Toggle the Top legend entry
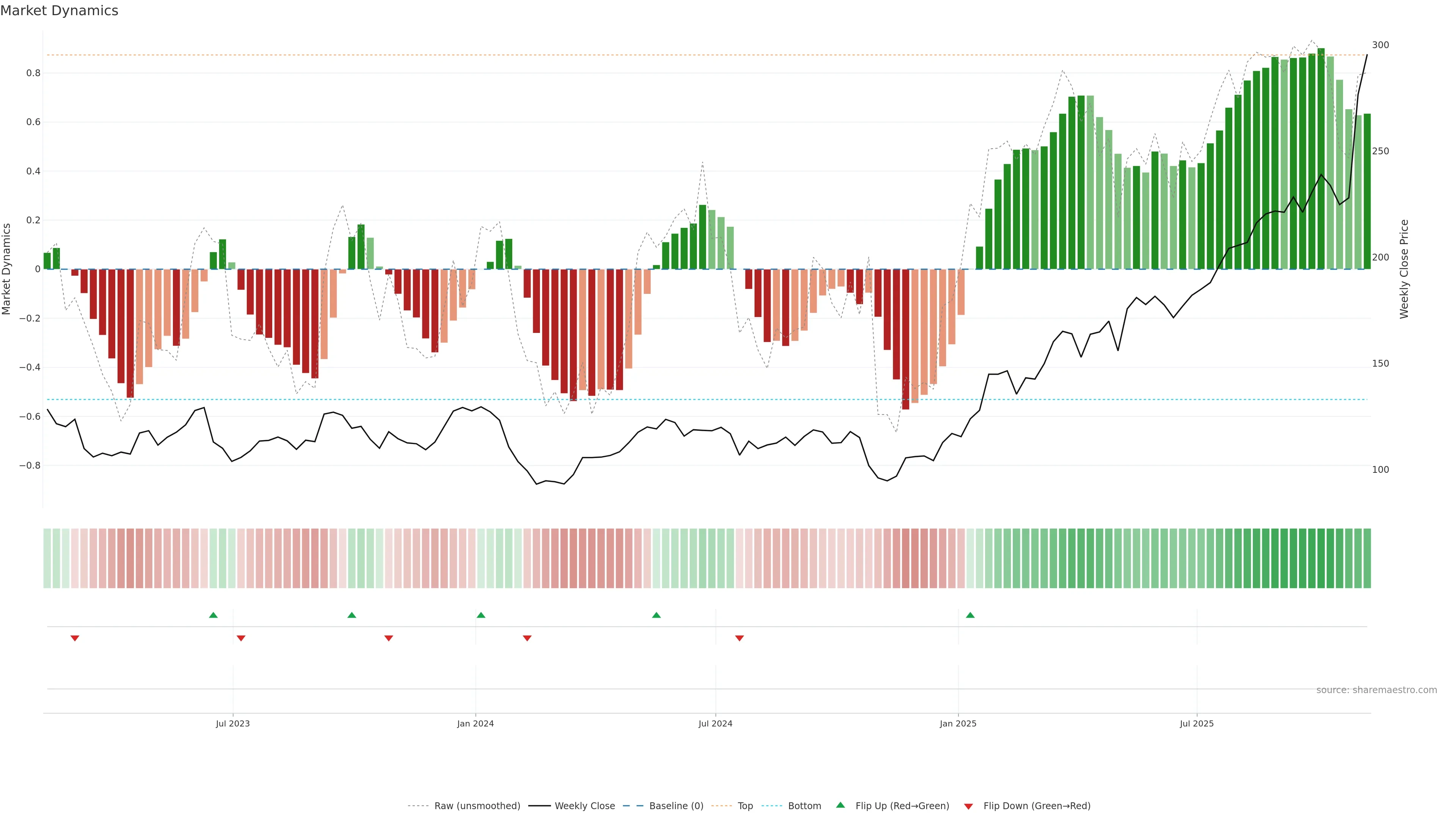This screenshot has width=1456, height=819. pos(745,806)
